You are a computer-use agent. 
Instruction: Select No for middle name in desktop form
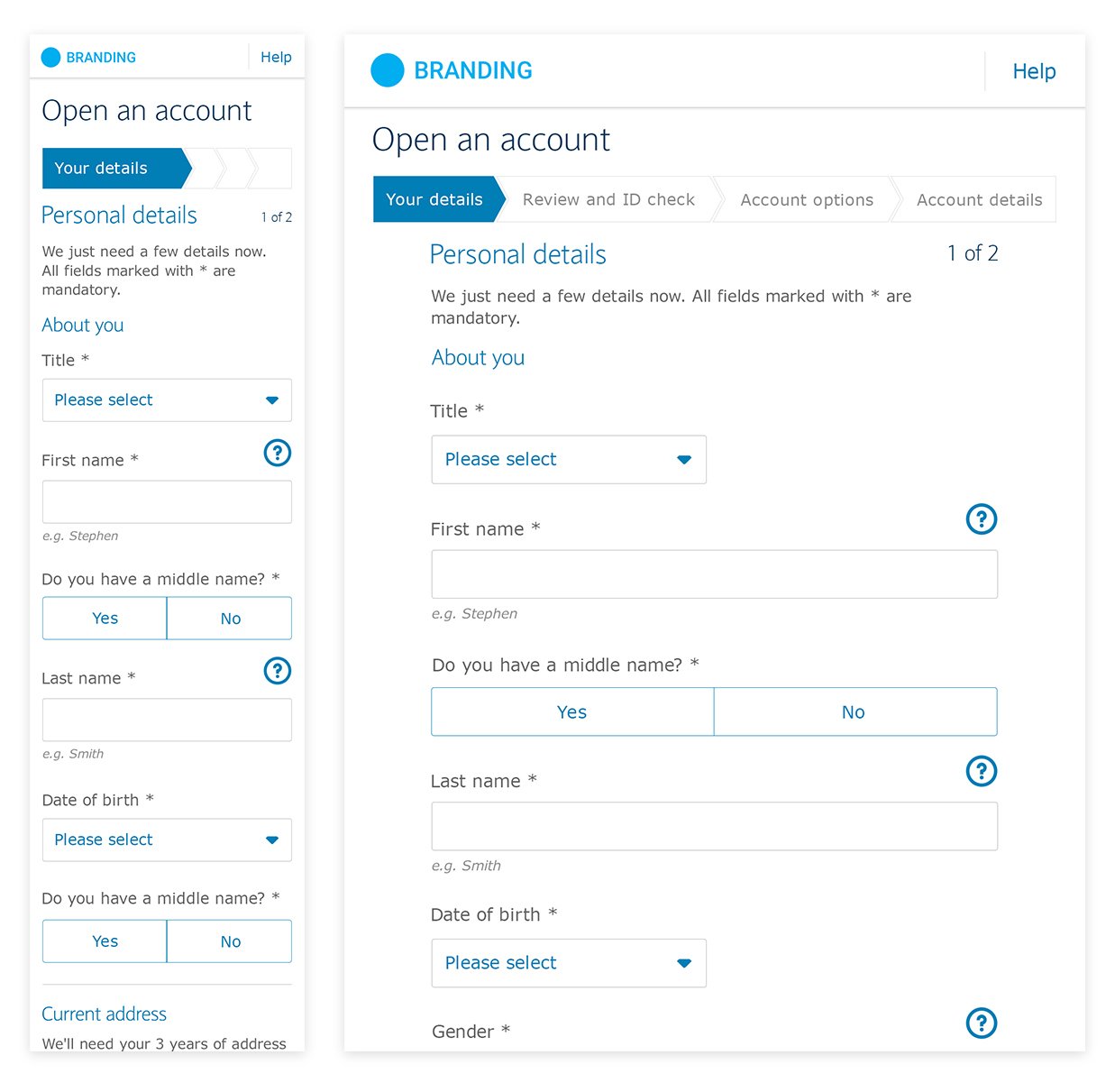(x=855, y=711)
